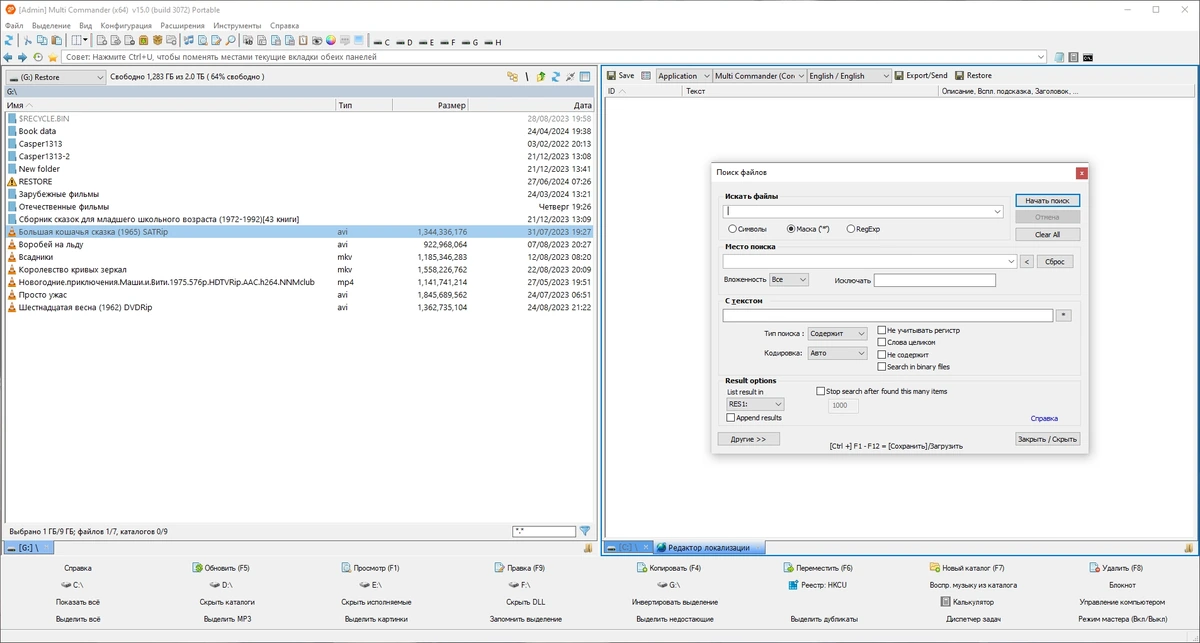
Task: Click Restore in localization editor toolbar
Action: (x=974, y=75)
